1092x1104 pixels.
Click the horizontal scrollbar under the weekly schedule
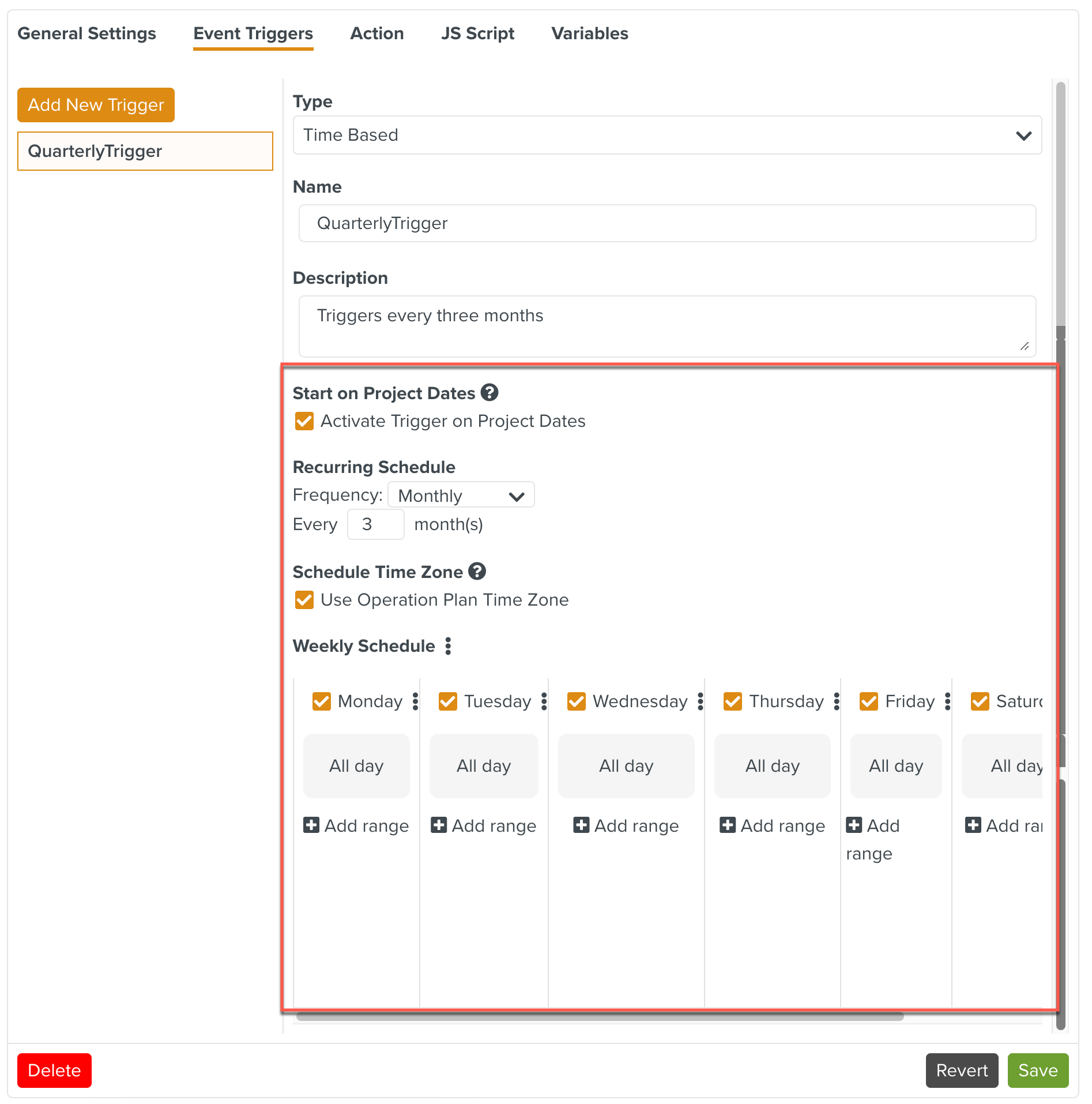(x=600, y=1017)
